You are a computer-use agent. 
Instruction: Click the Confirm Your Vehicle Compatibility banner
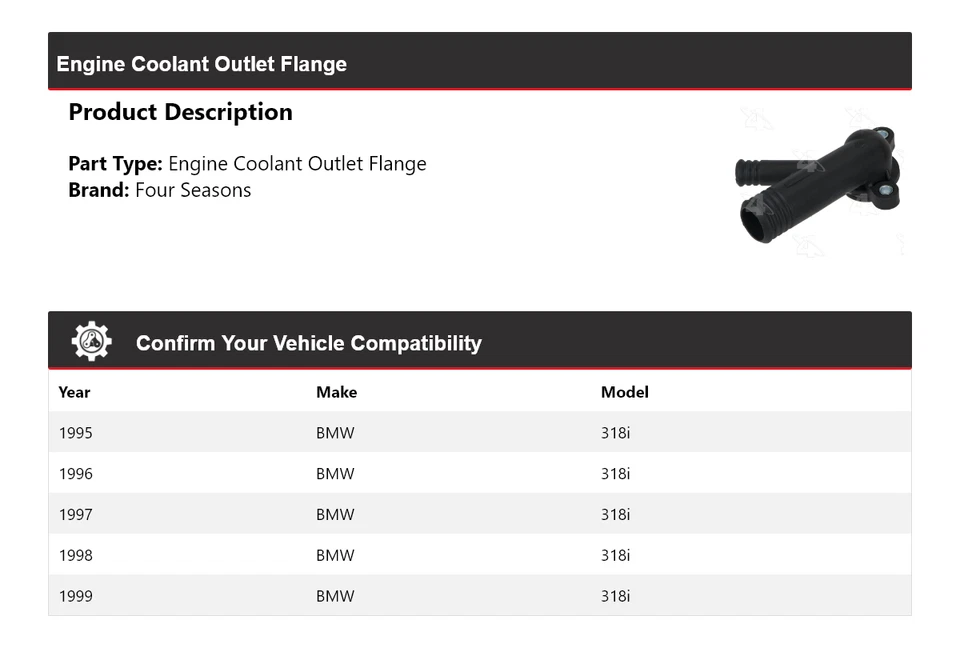(480, 341)
